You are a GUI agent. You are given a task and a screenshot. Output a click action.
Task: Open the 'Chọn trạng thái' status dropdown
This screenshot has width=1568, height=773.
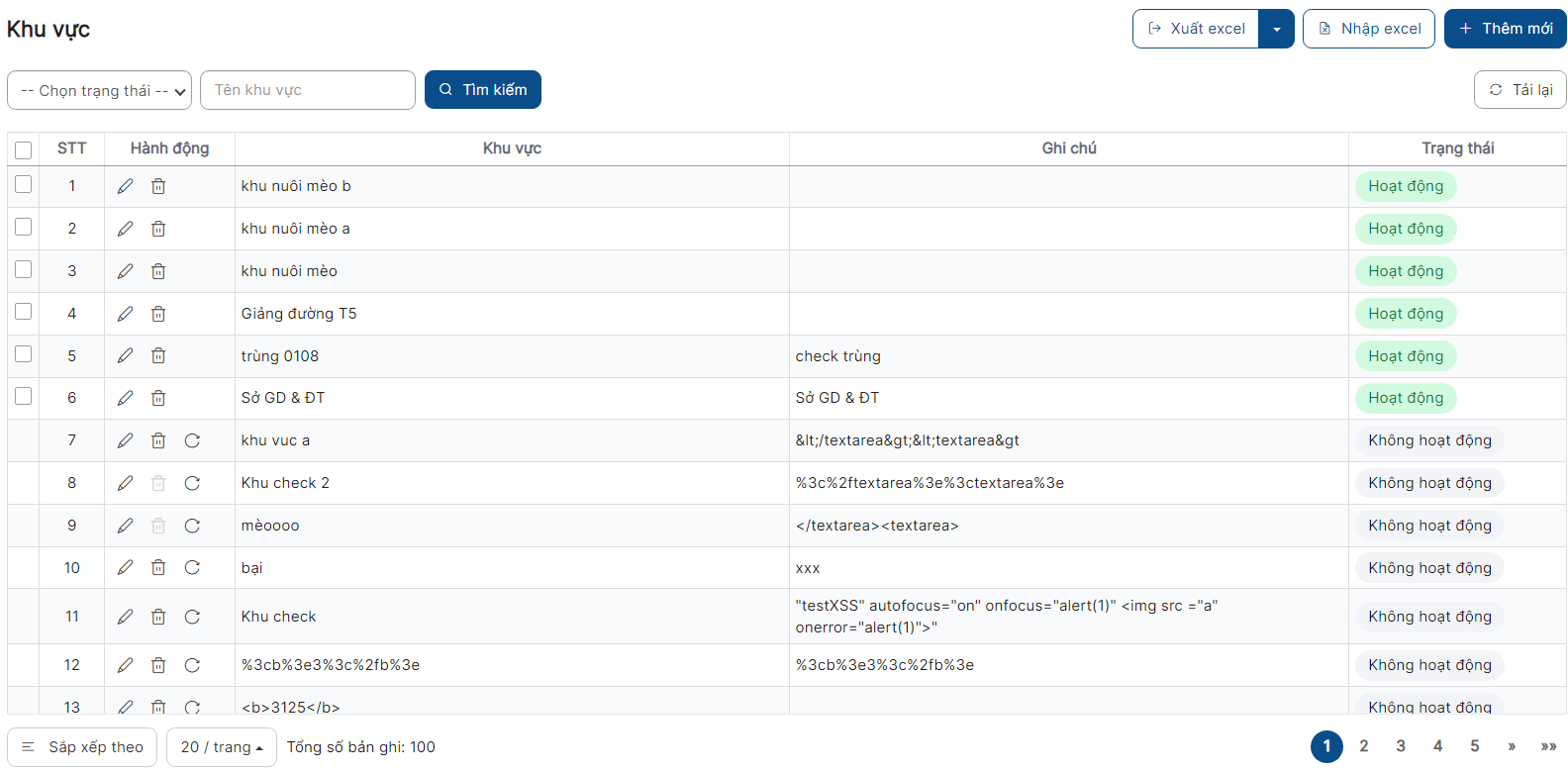click(99, 90)
